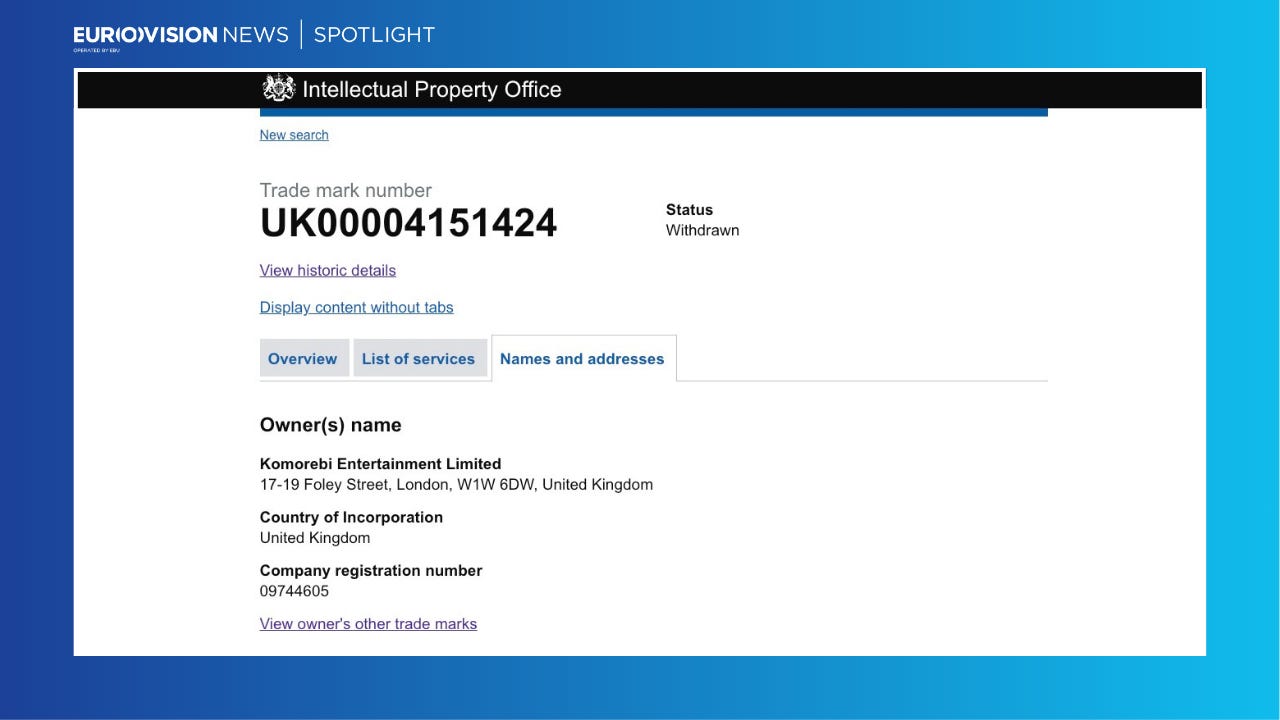1280x720 pixels.
Task: Click company registration number 09744605
Action: (295, 591)
